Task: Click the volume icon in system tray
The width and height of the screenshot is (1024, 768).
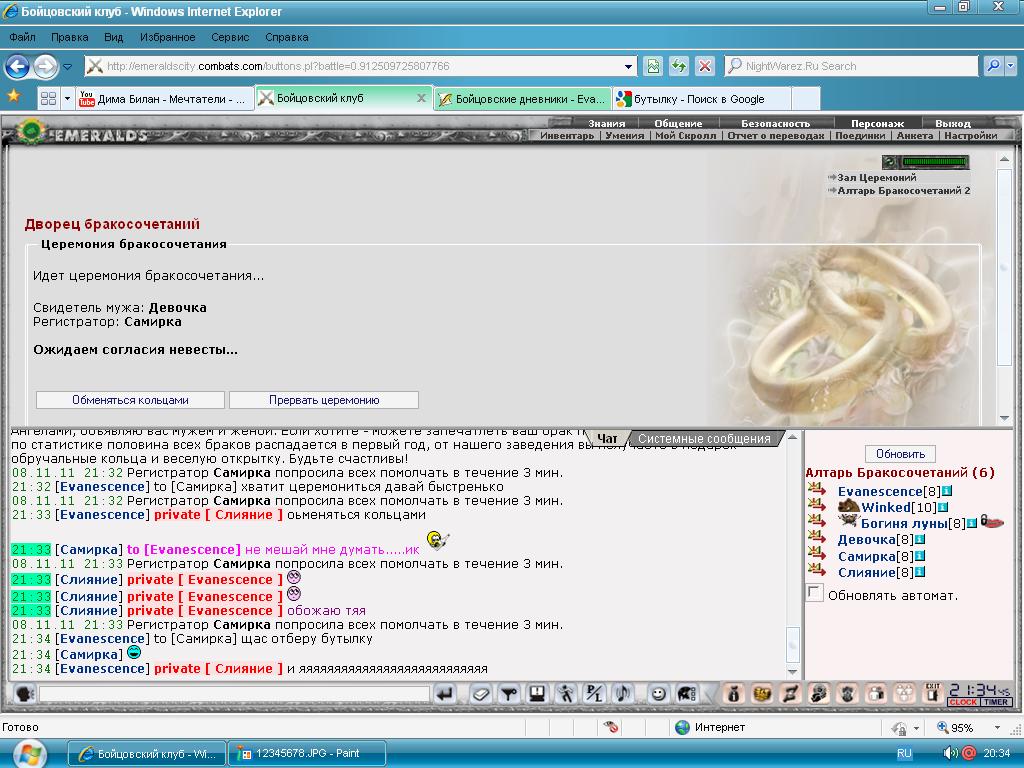Action: point(950,753)
